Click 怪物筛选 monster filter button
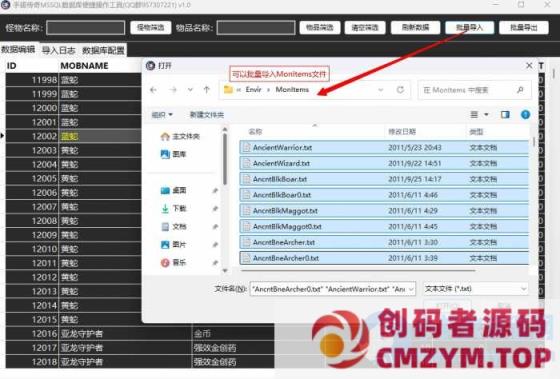Viewport: 560px width, 379px height. click(151, 28)
